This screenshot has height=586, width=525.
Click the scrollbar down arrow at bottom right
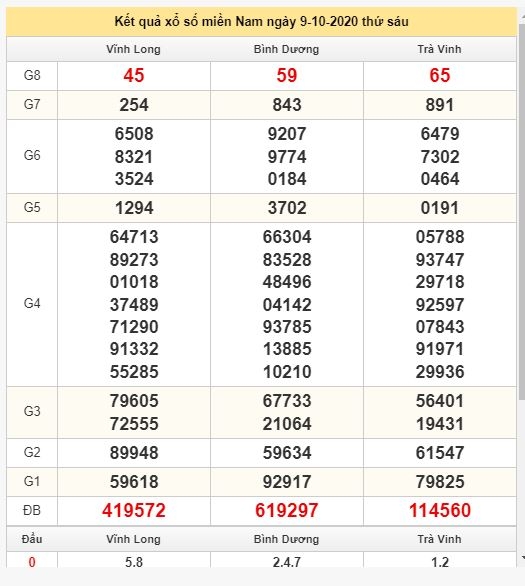[522, 558]
